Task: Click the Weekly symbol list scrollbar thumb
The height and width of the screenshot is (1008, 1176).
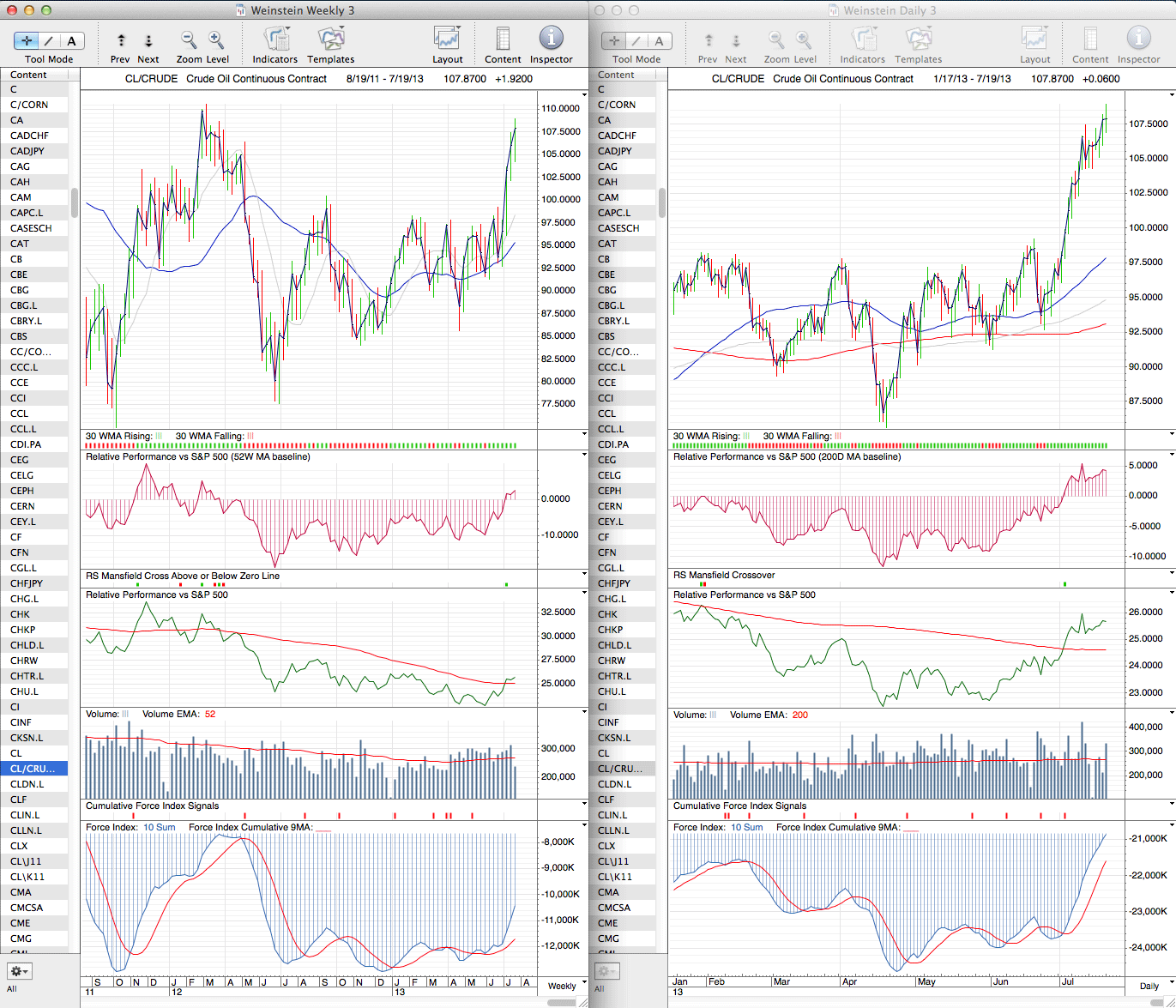Action: point(75,203)
